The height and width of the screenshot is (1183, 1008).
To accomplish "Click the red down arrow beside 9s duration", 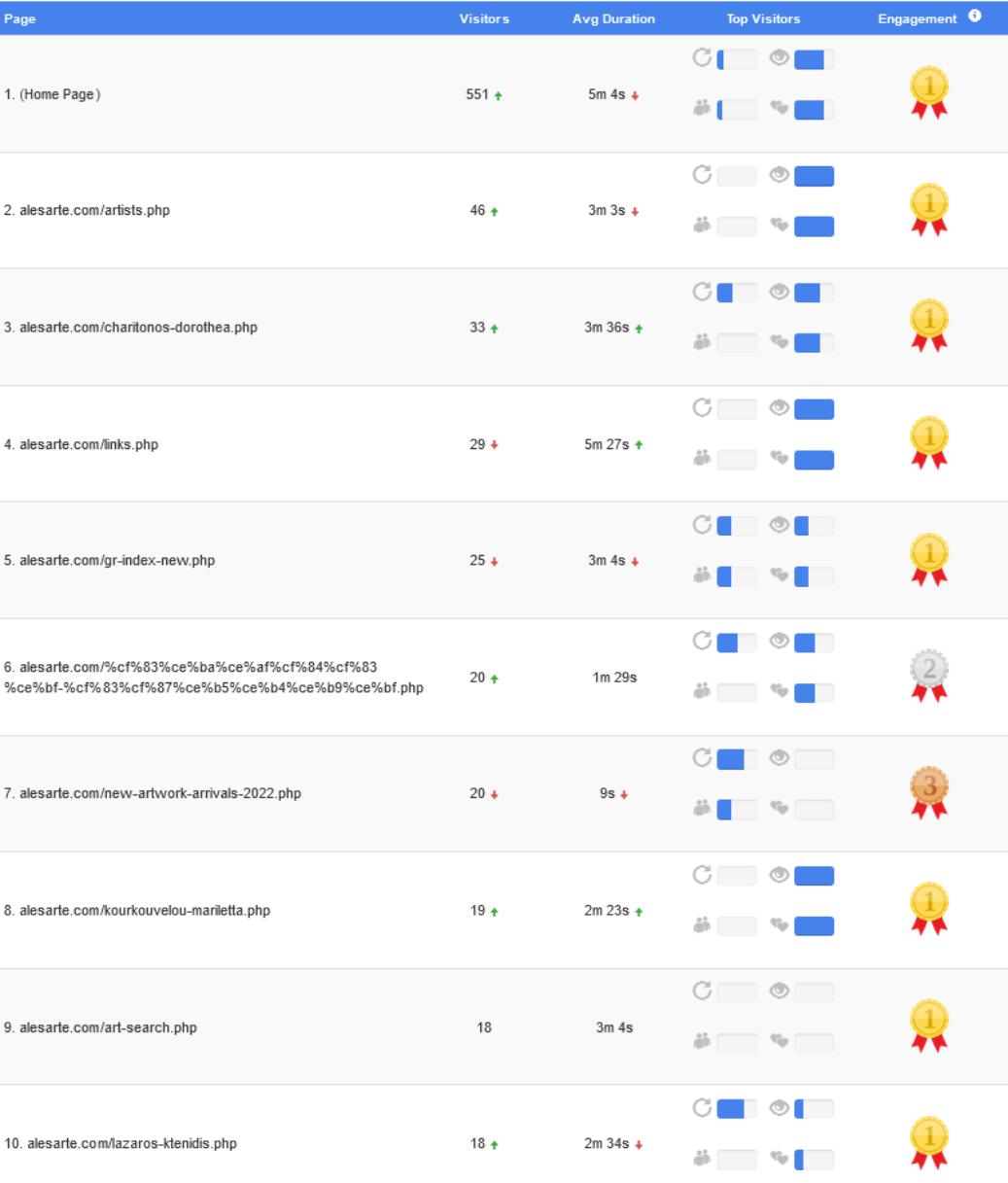I will [x=626, y=795].
